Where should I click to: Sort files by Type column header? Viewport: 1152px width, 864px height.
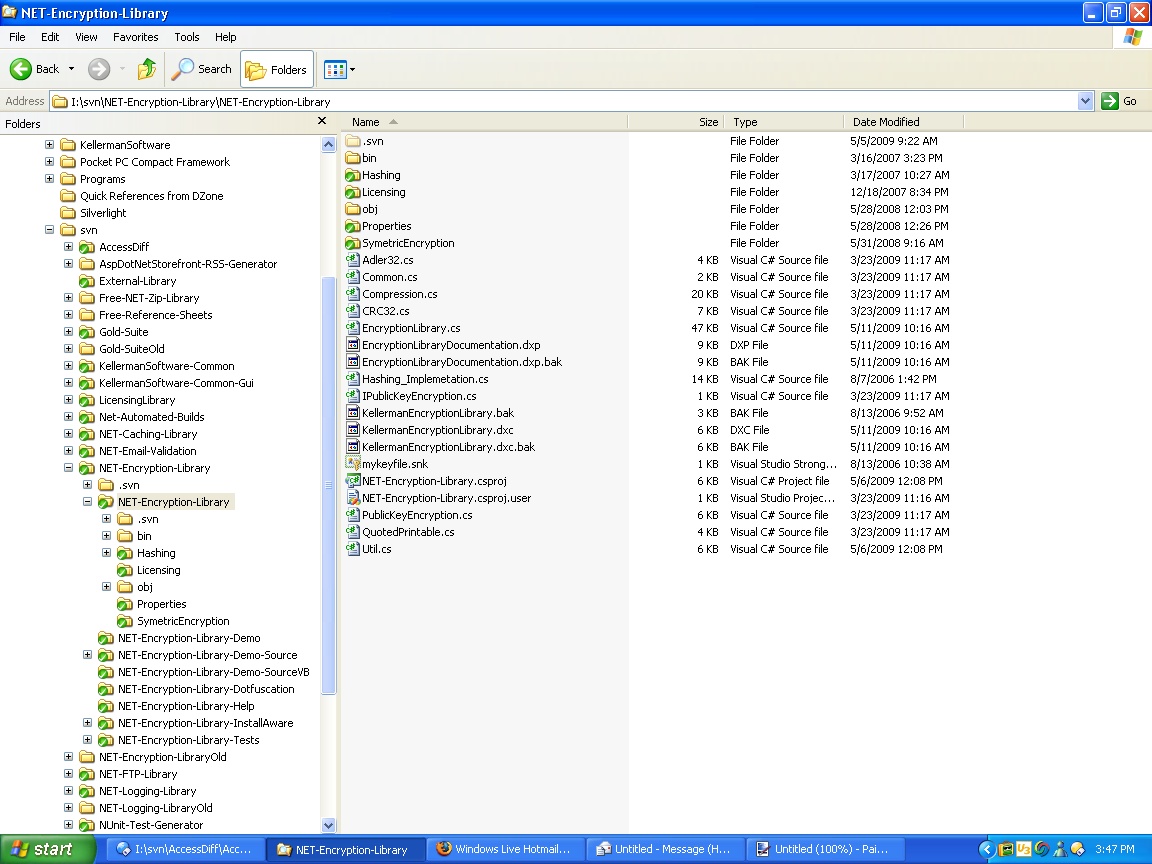[x=784, y=122]
